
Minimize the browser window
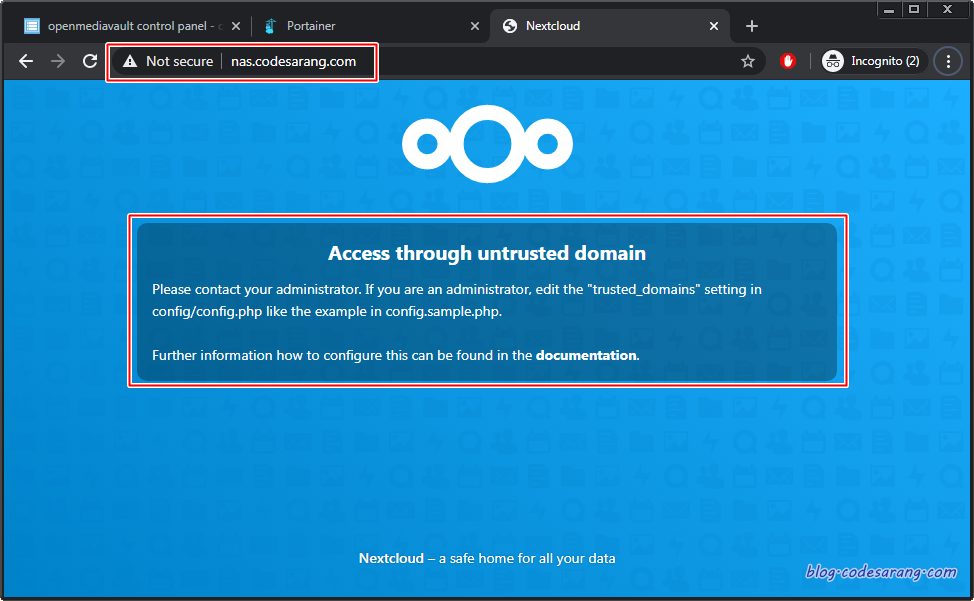[x=889, y=9]
